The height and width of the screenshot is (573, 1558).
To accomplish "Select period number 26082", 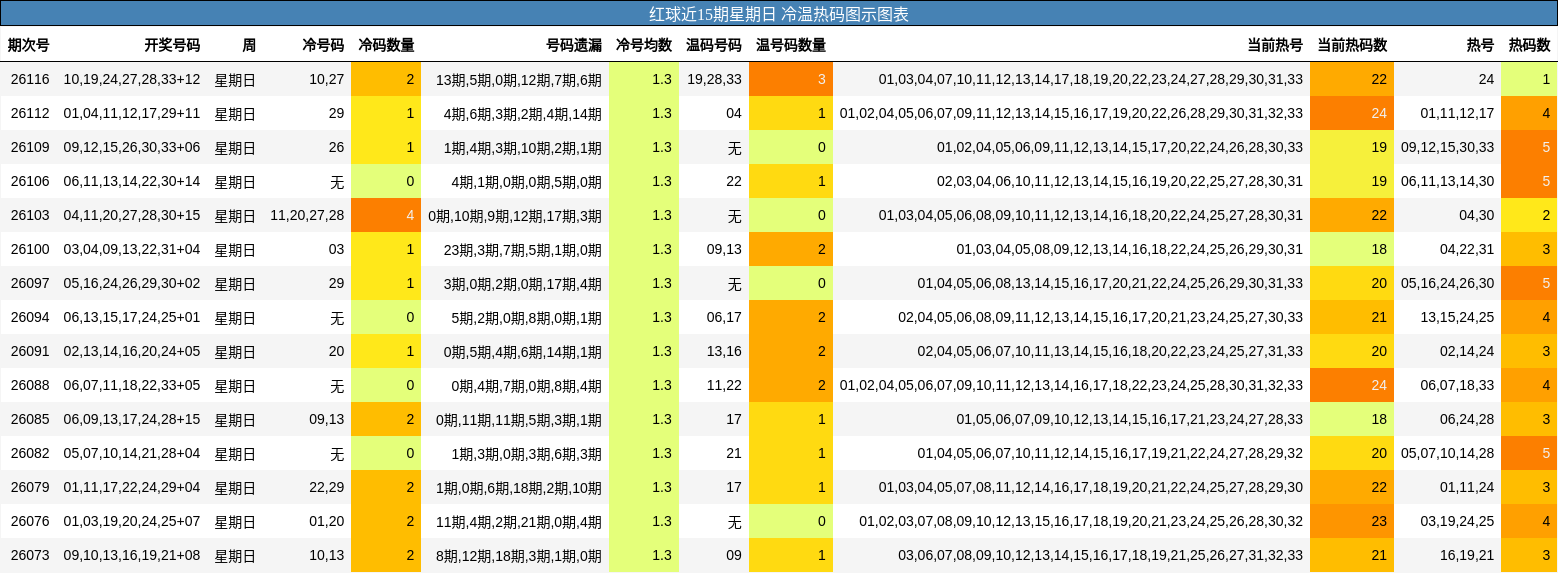I will click(30, 453).
